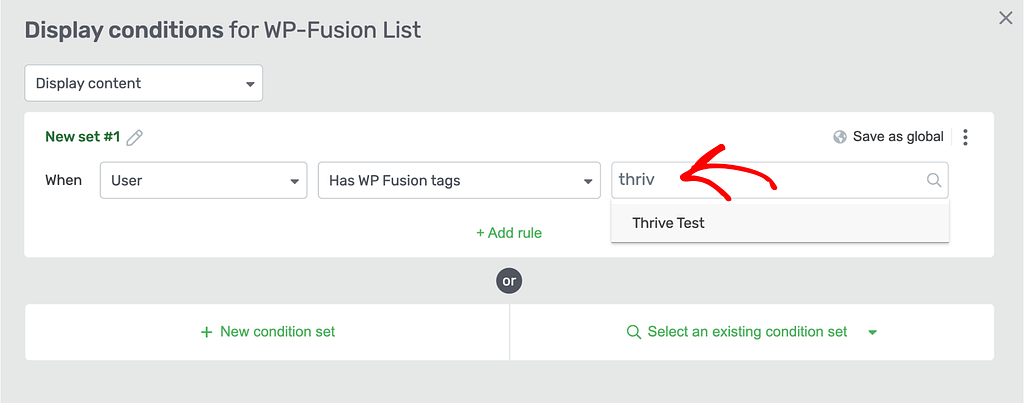1024x403 pixels.
Task: Create a New condition set
Action: pyautogui.click(x=267, y=332)
